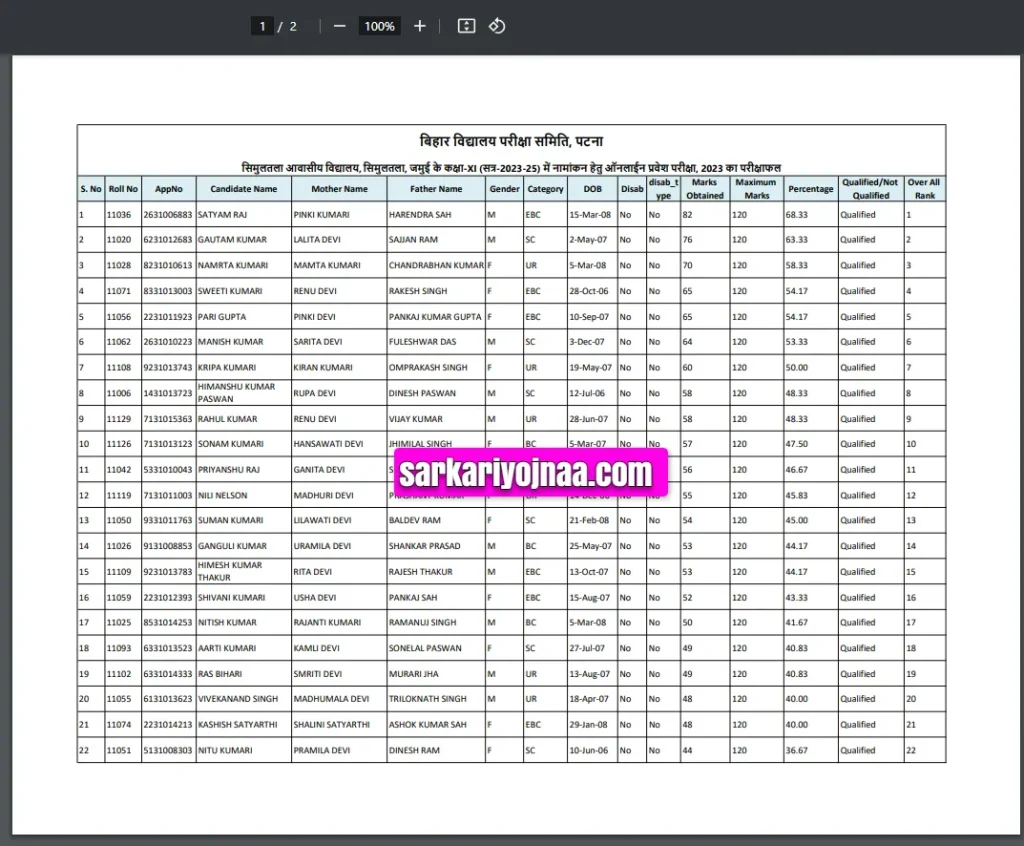Click the Candidate Name column header
The width and height of the screenshot is (1024, 846).
(x=244, y=189)
